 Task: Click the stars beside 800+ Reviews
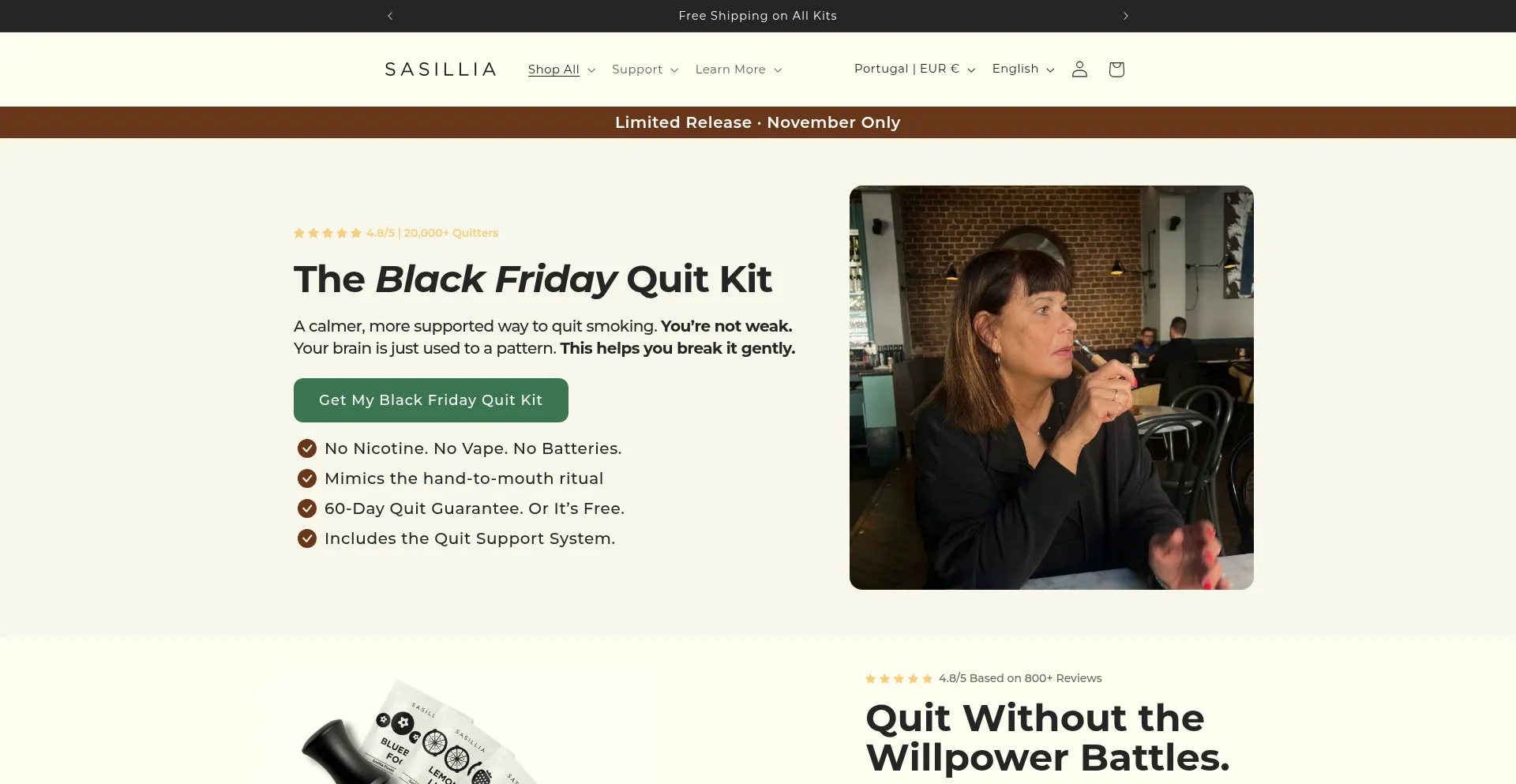point(899,678)
